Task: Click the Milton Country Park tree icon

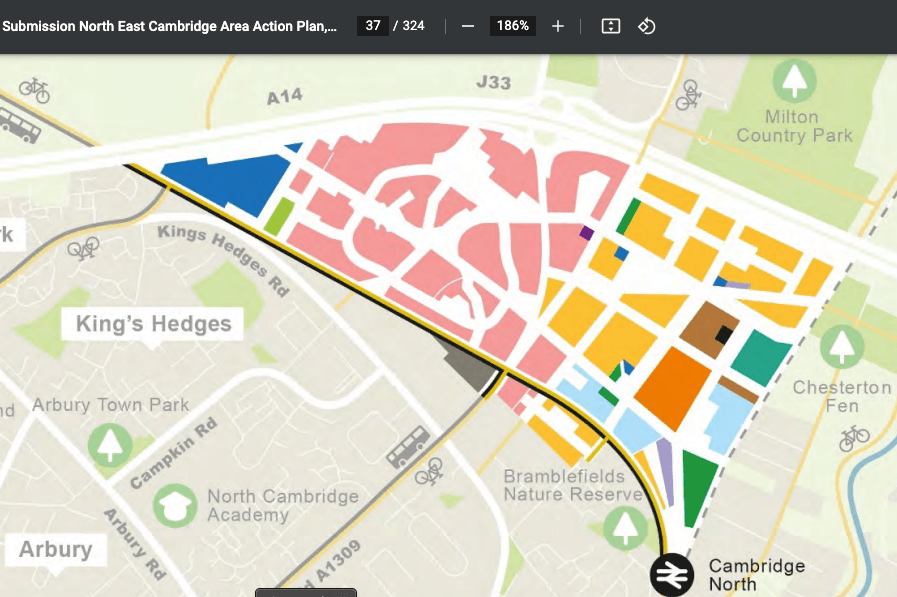Action: (x=794, y=80)
